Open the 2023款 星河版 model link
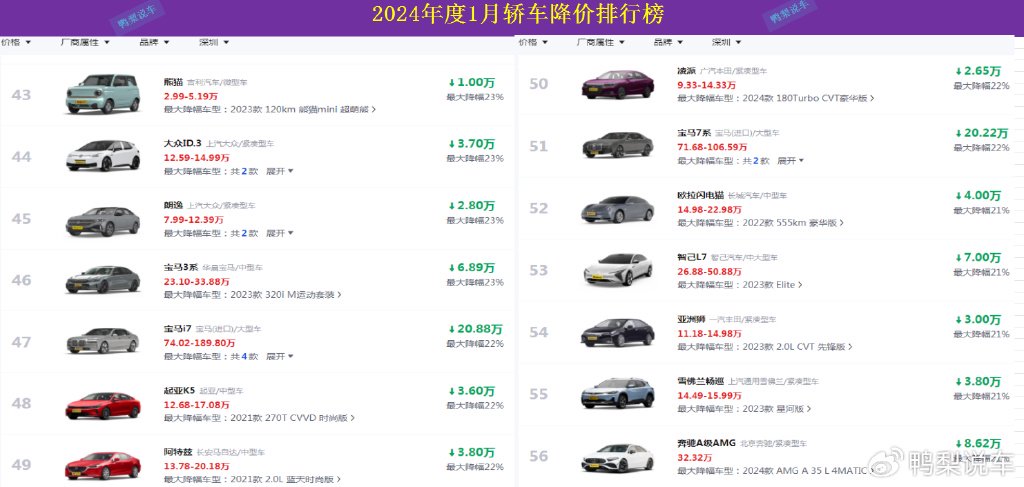The height and width of the screenshot is (487, 1024). click(776, 409)
